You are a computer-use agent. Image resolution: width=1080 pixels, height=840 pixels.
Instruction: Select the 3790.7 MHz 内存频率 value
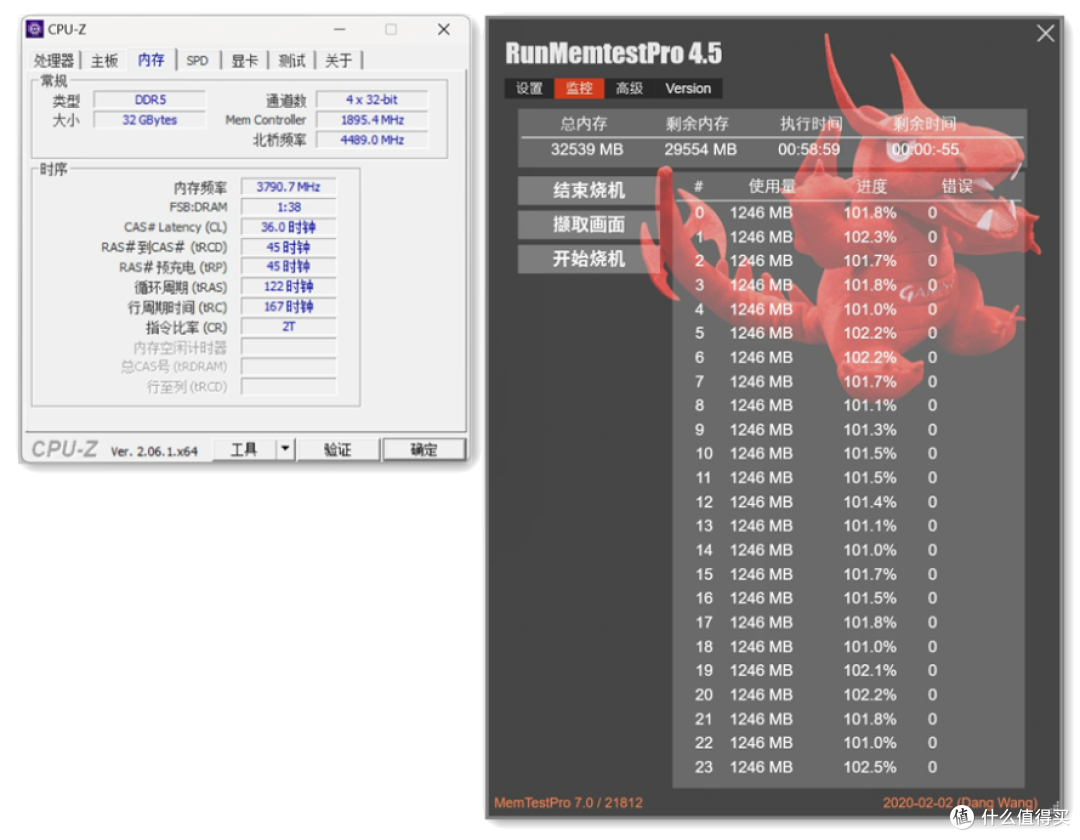[289, 187]
